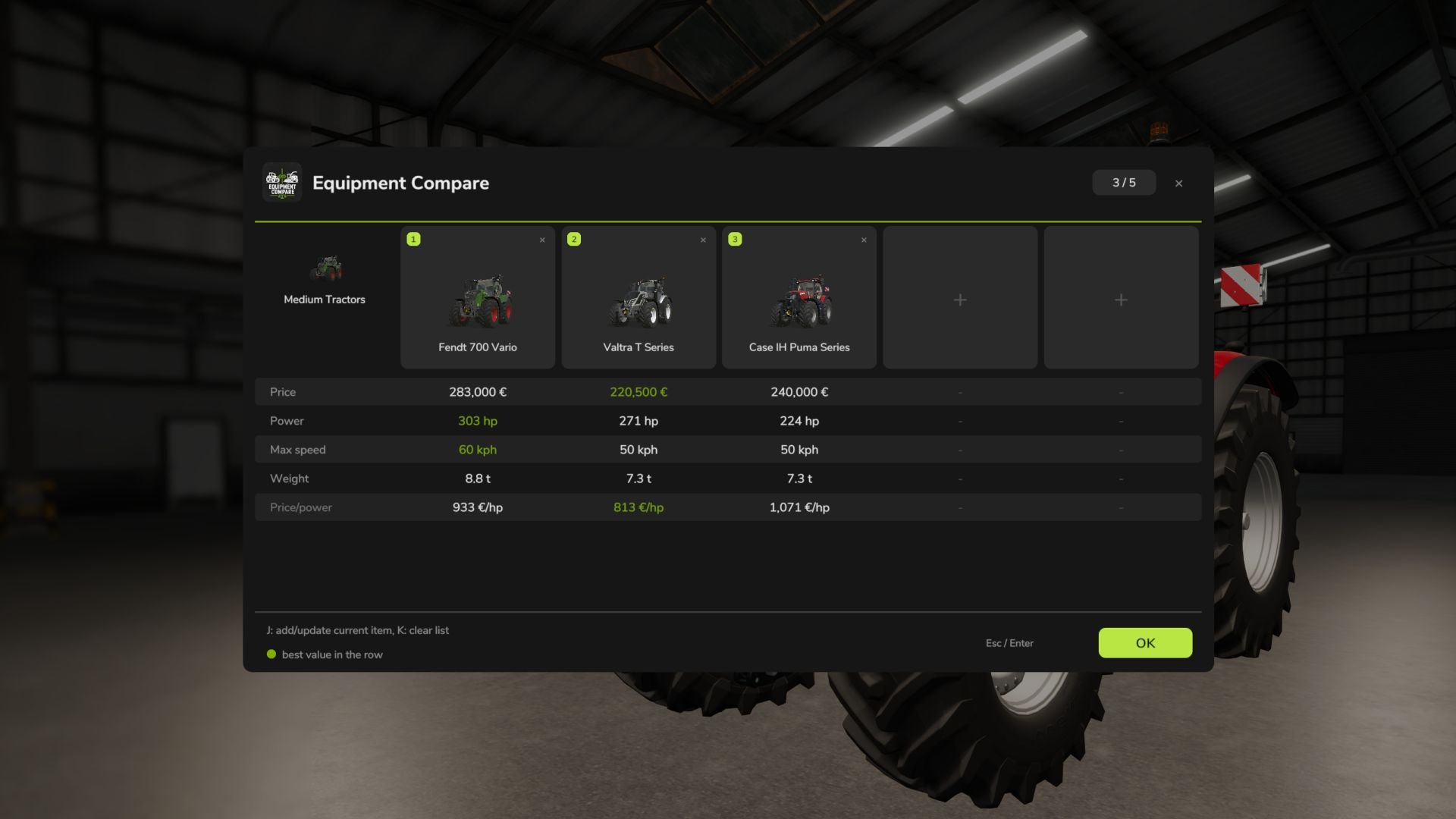Click the Fendt 700 Vario name label
The height and width of the screenshot is (819, 1456).
478,347
